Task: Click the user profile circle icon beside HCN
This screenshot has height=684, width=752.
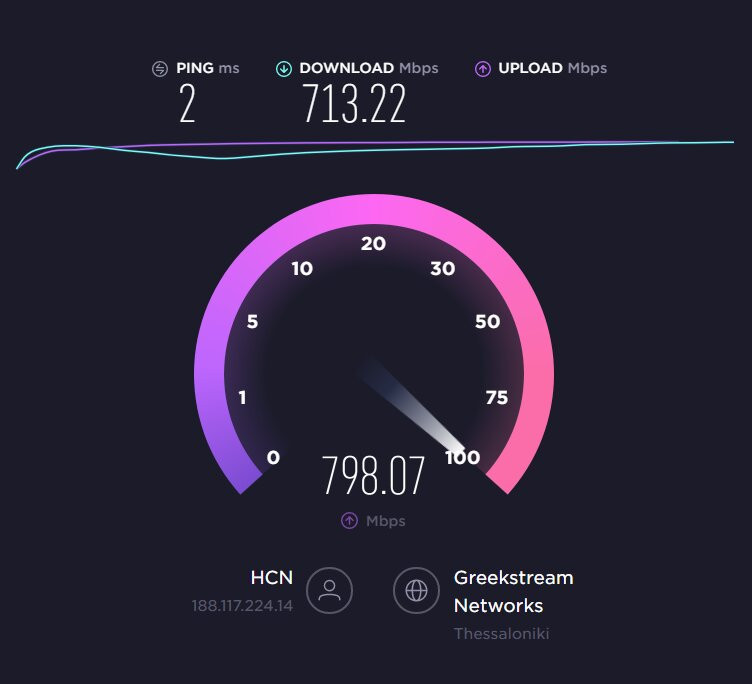Action: pos(329,590)
